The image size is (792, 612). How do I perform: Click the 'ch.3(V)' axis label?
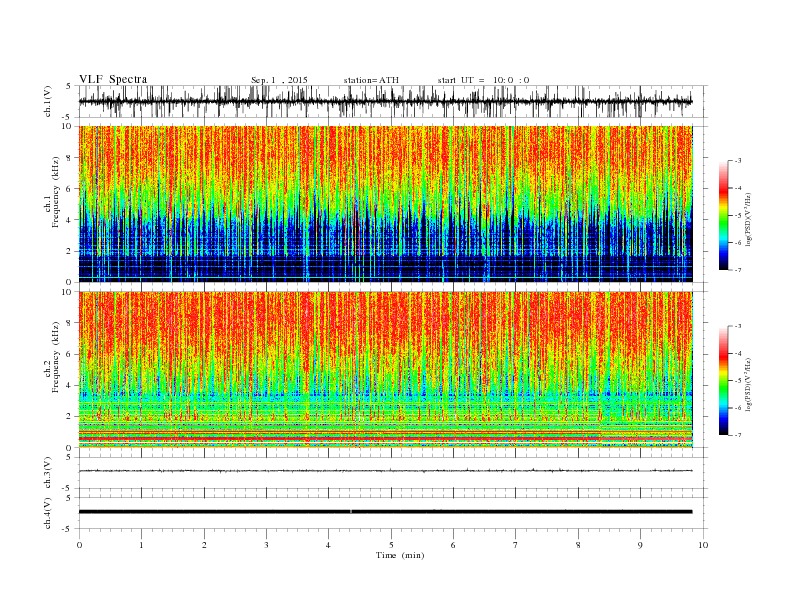(48, 473)
